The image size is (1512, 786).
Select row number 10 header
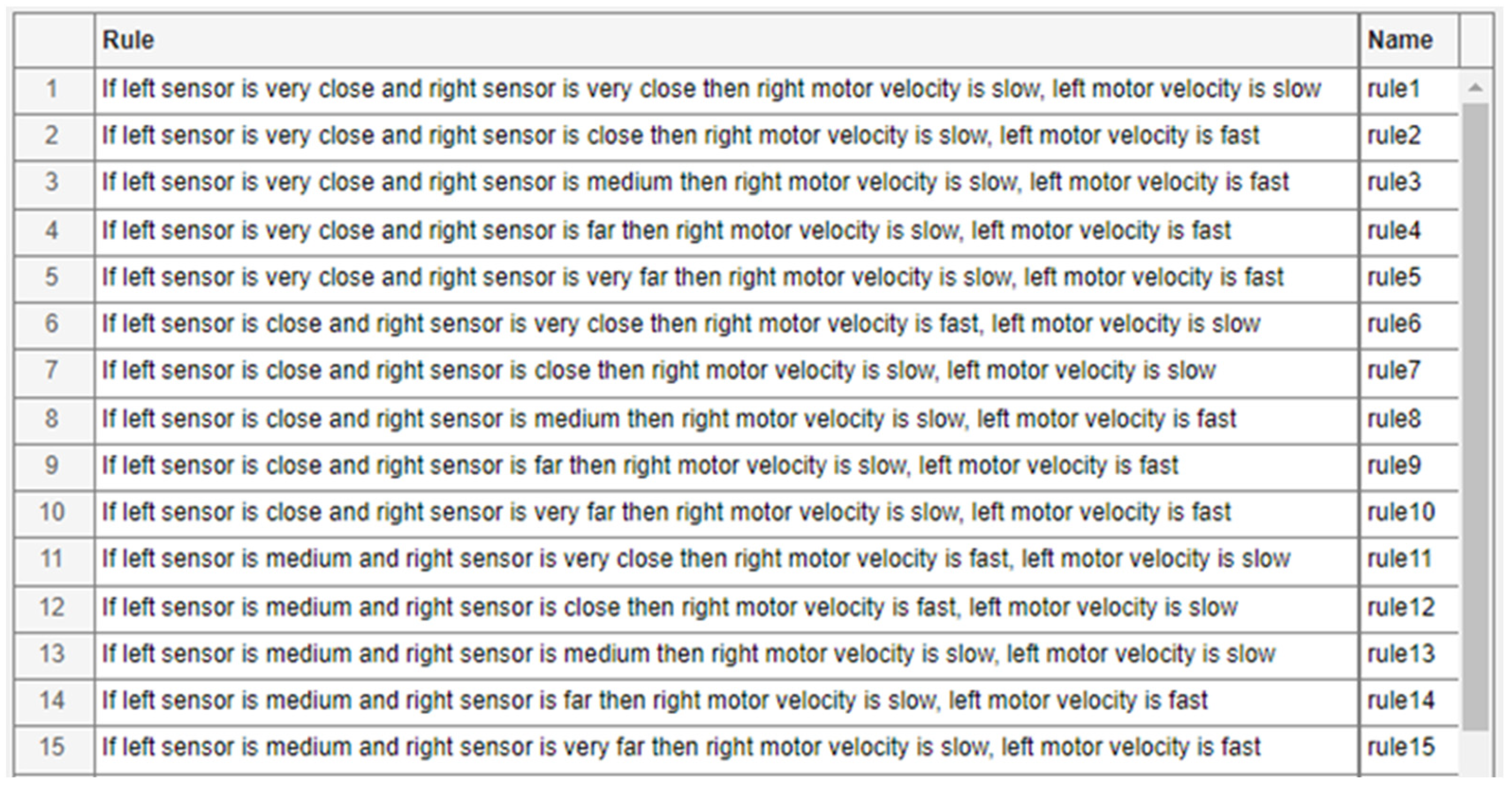tap(53, 512)
